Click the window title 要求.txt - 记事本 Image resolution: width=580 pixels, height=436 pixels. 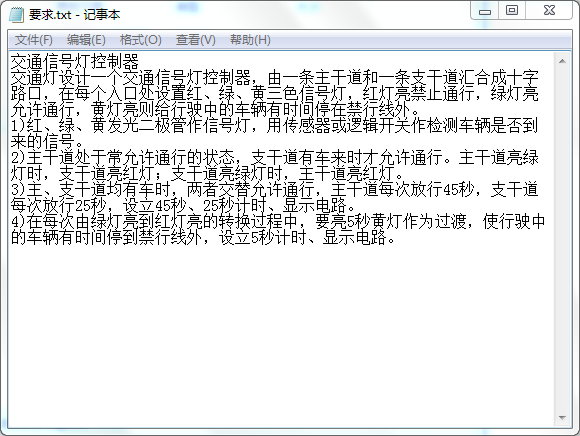(75, 15)
